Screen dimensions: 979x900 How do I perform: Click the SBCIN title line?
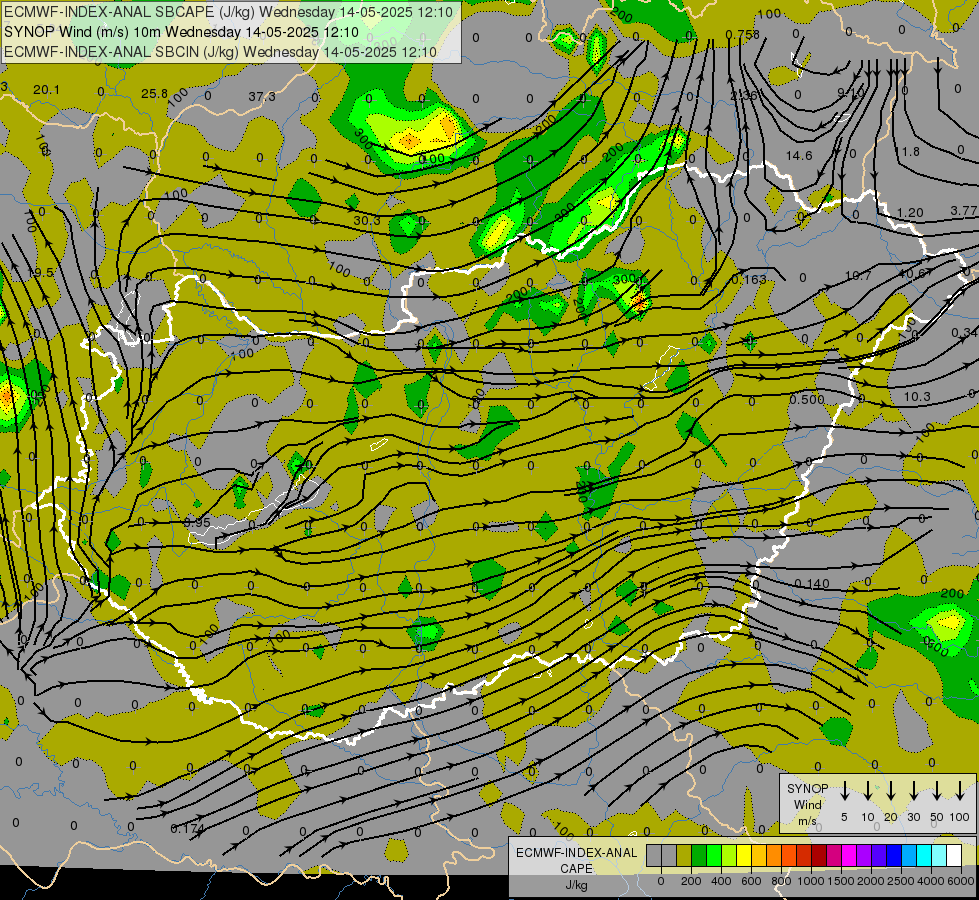pos(220,52)
